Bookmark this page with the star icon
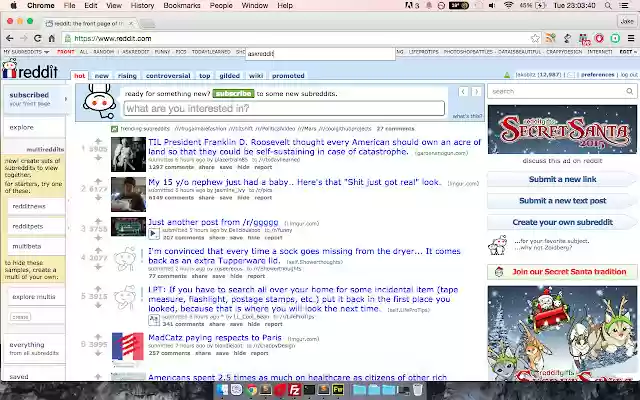This screenshot has width=640, height=400. click(535, 38)
